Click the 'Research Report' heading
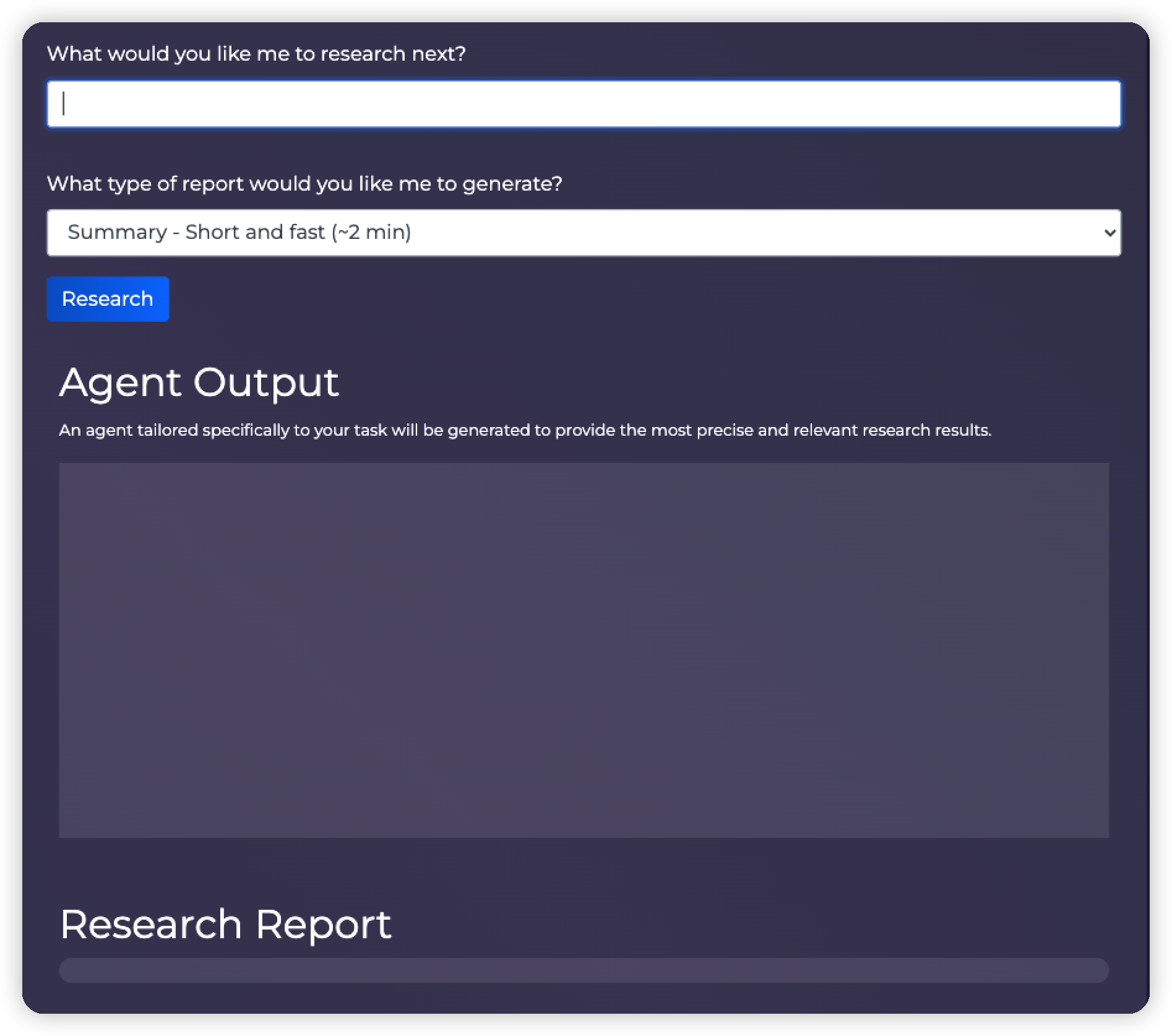 pos(226,925)
